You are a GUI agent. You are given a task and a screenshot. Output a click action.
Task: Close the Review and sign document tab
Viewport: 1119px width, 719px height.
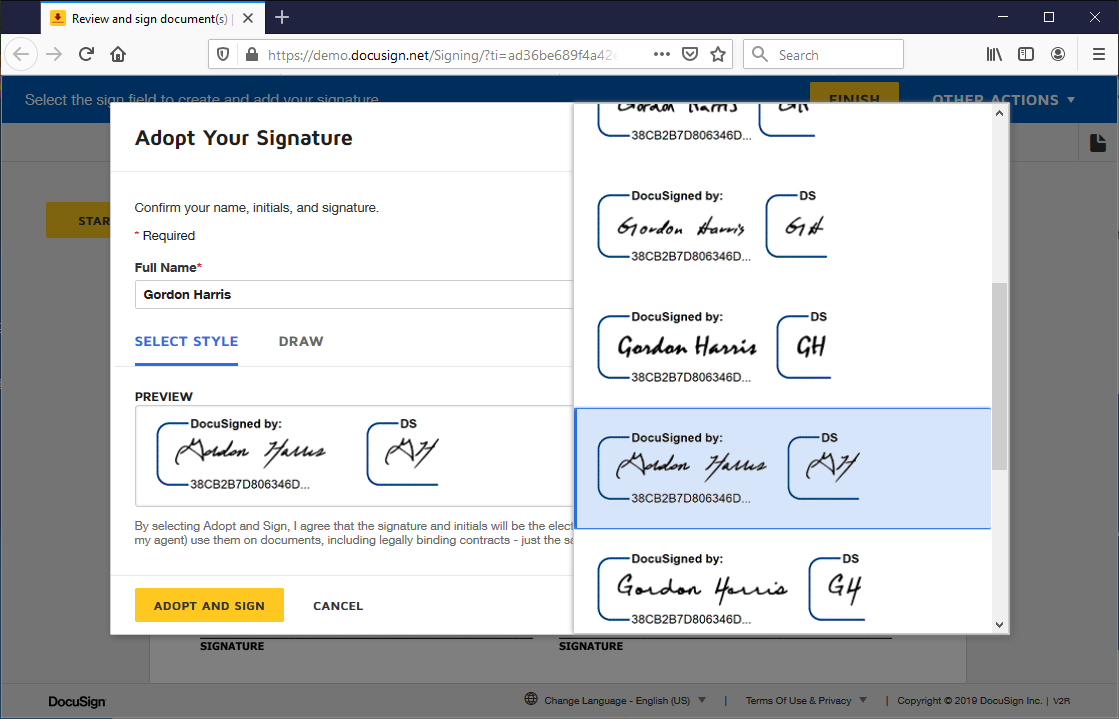click(248, 18)
